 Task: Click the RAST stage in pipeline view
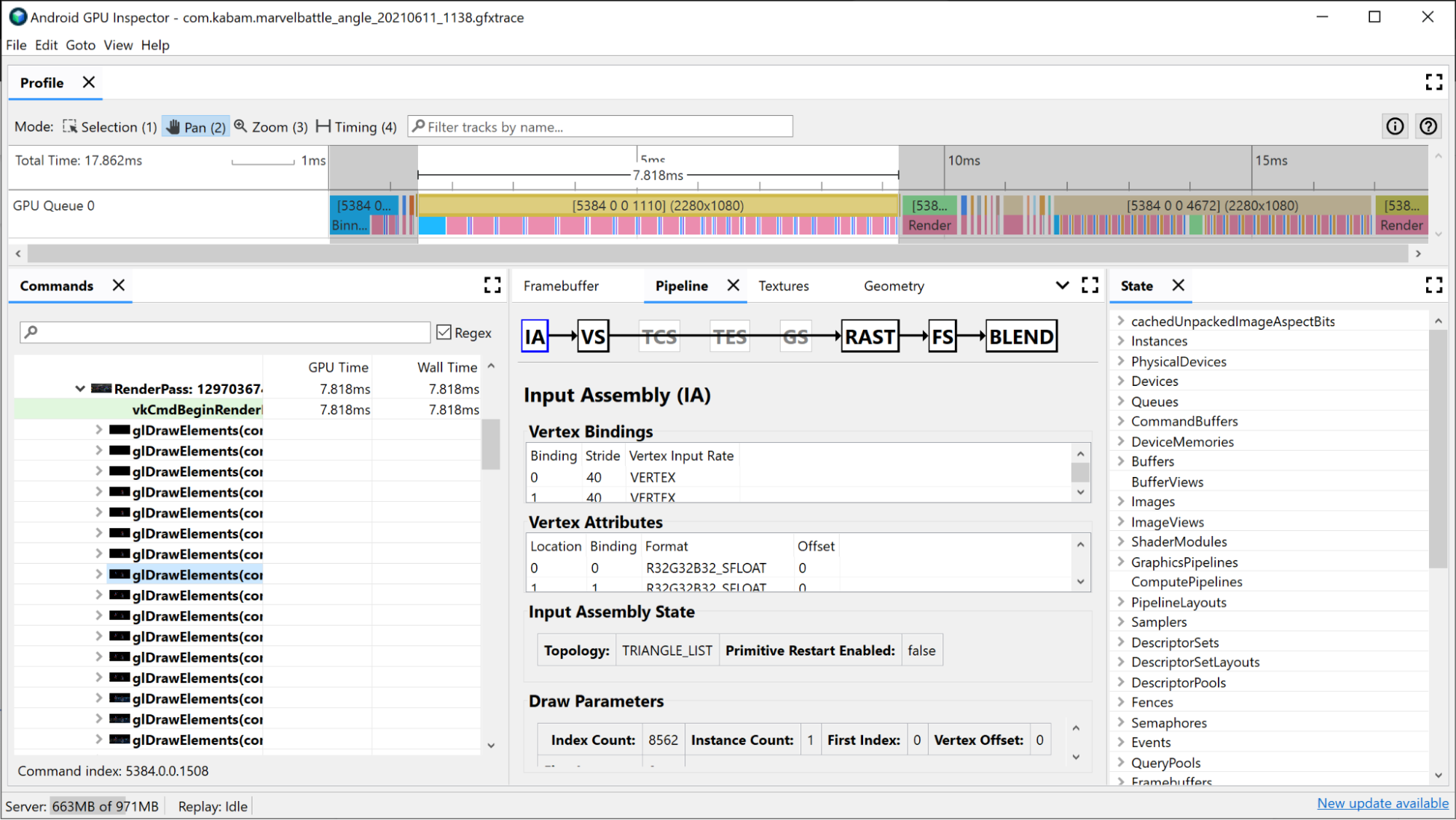point(868,336)
